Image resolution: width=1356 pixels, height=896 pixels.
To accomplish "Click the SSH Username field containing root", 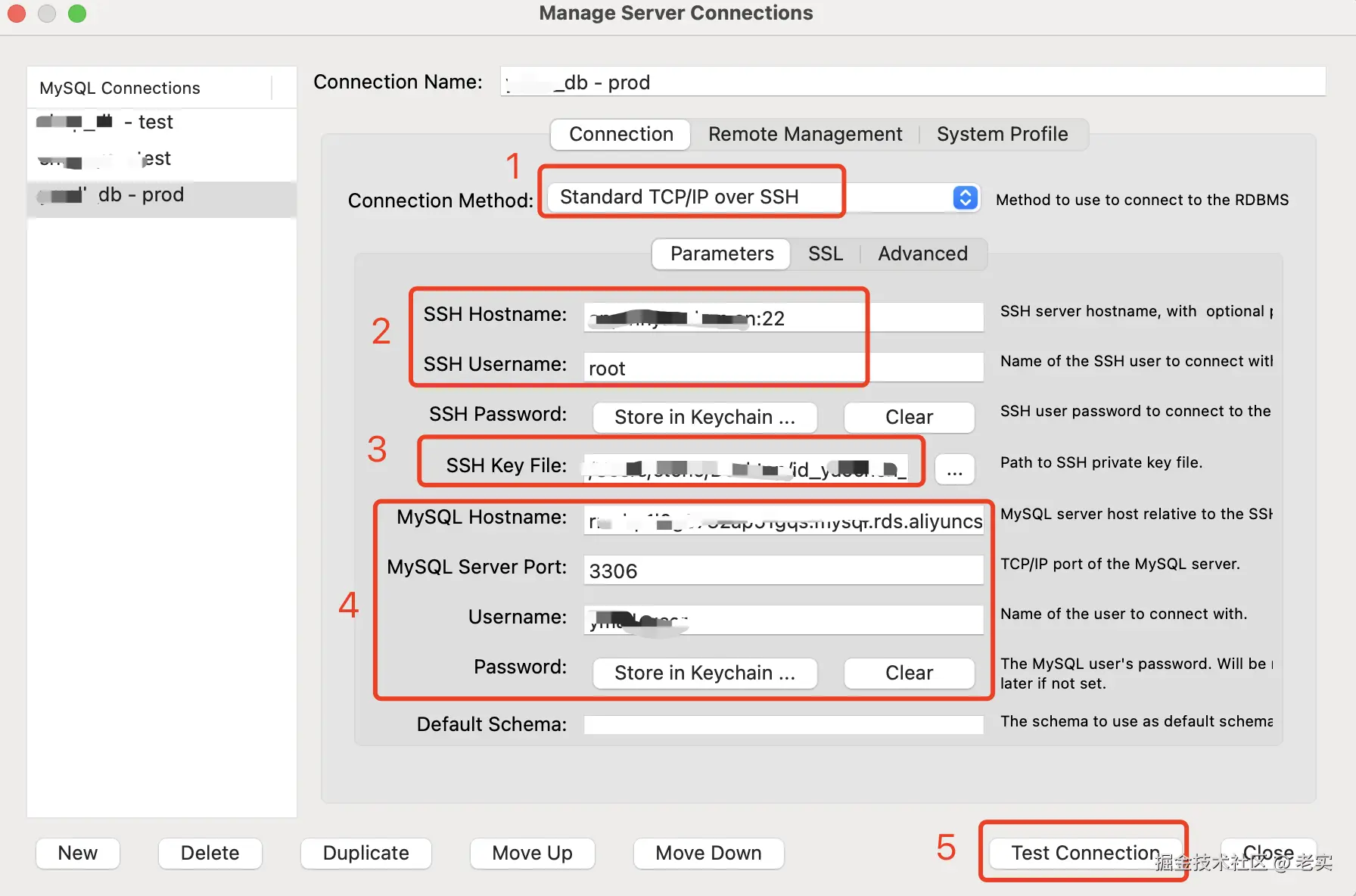I will (783, 368).
